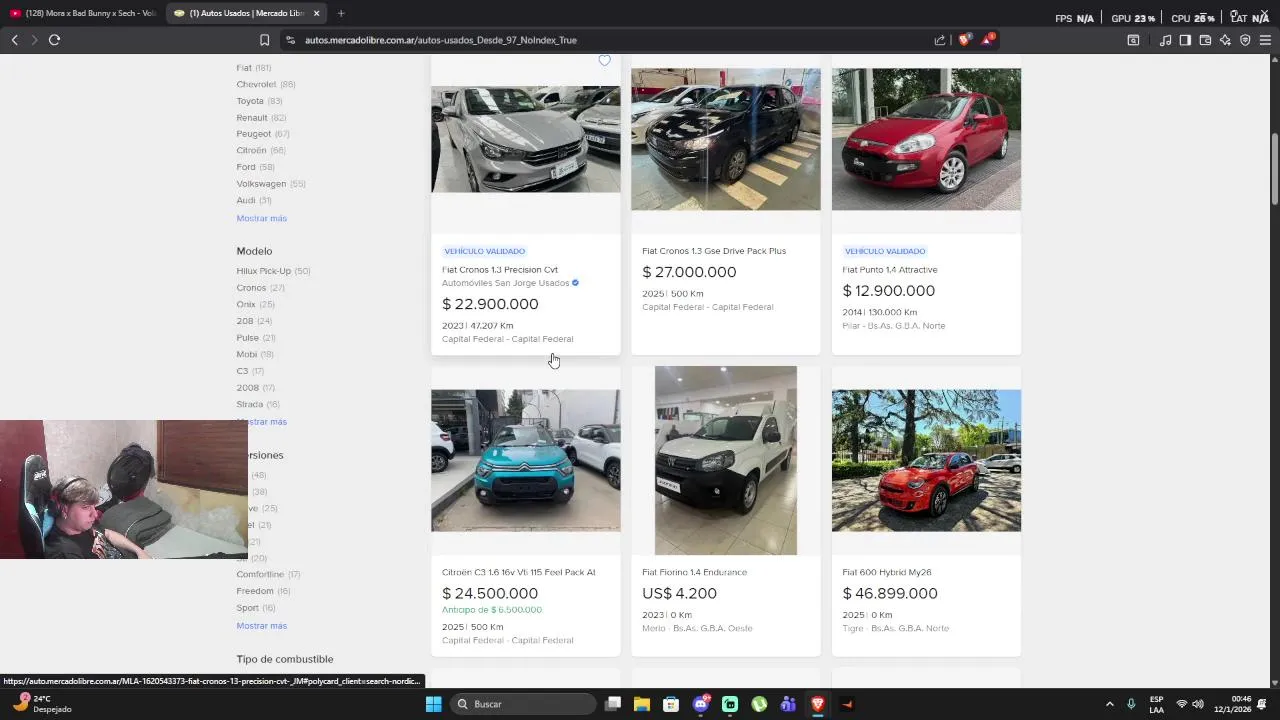Click the microphone icon in system tray

click(x=1131, y=704)
